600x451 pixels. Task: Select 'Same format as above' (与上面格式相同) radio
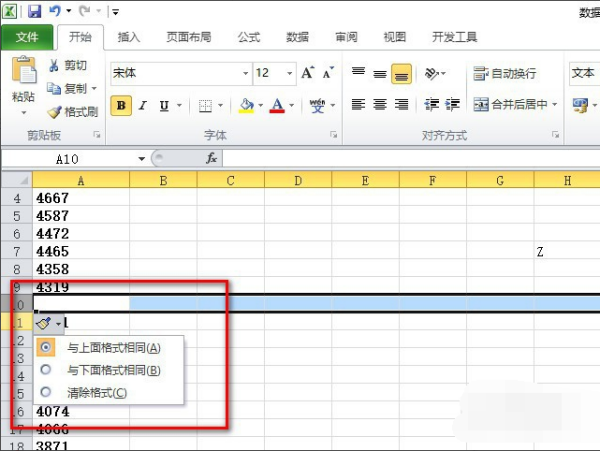46,347
